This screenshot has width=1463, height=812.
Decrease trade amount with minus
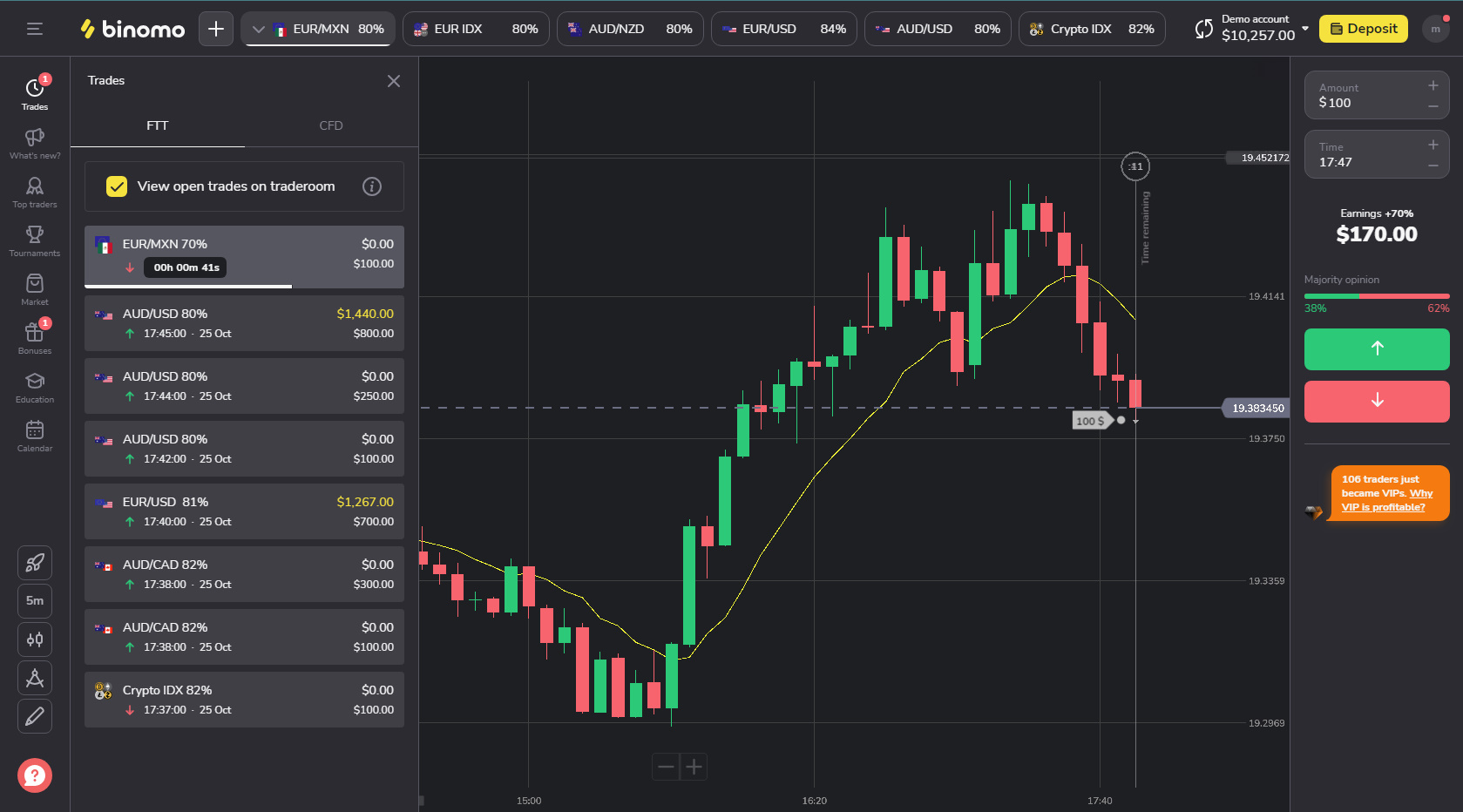(1433, 106)
